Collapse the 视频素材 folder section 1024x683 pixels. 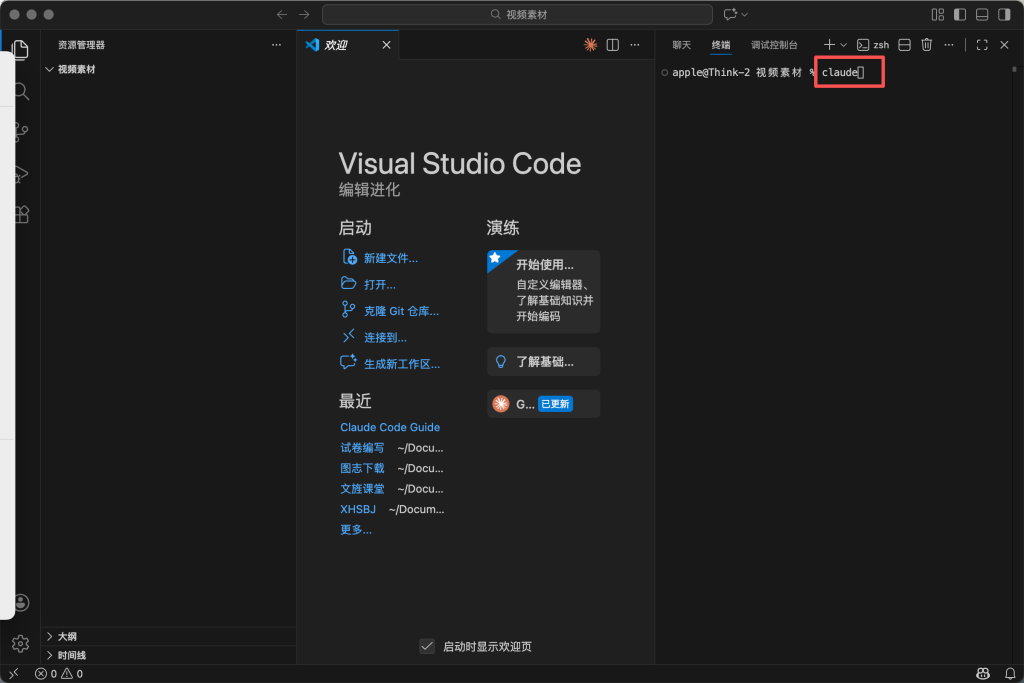coord(50,70)
